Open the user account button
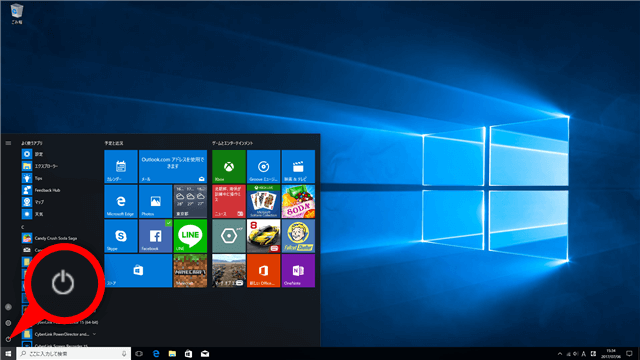Image resolution: width=640 pixels, height=360 pixels. pyautogui.click(x=8, y=307)
